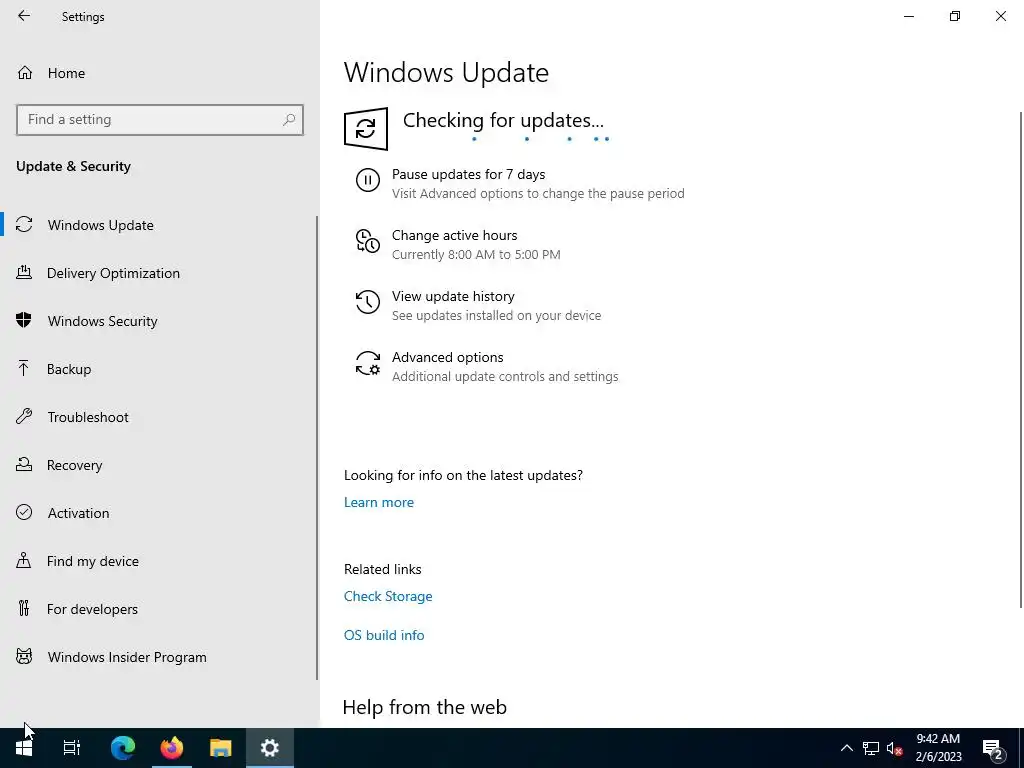Image resolution: width=1024 pixels, height=768 pixels.
Task: Click the sidebar vertical scrollbar
Action: [317, 447]
